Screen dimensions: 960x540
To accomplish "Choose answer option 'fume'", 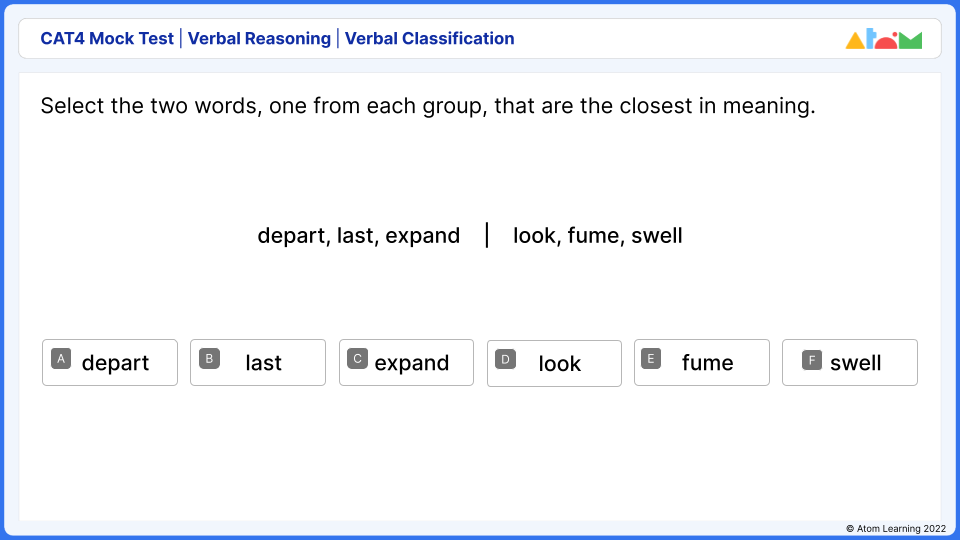I will click(x=702, y=363).
